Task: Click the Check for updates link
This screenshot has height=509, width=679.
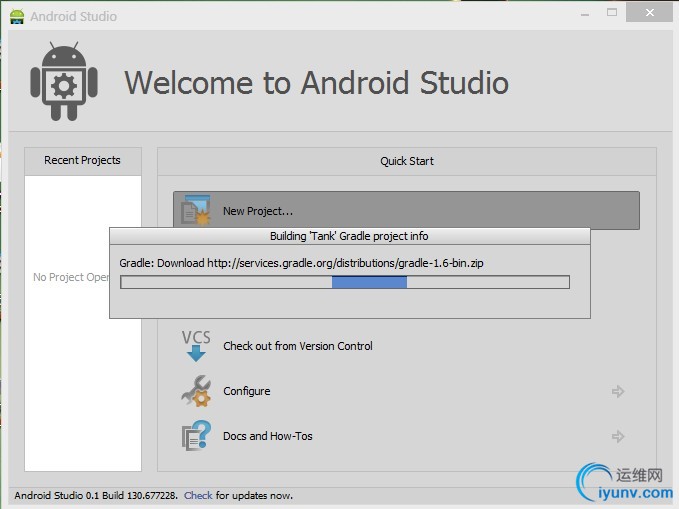Action: (198, 496)
